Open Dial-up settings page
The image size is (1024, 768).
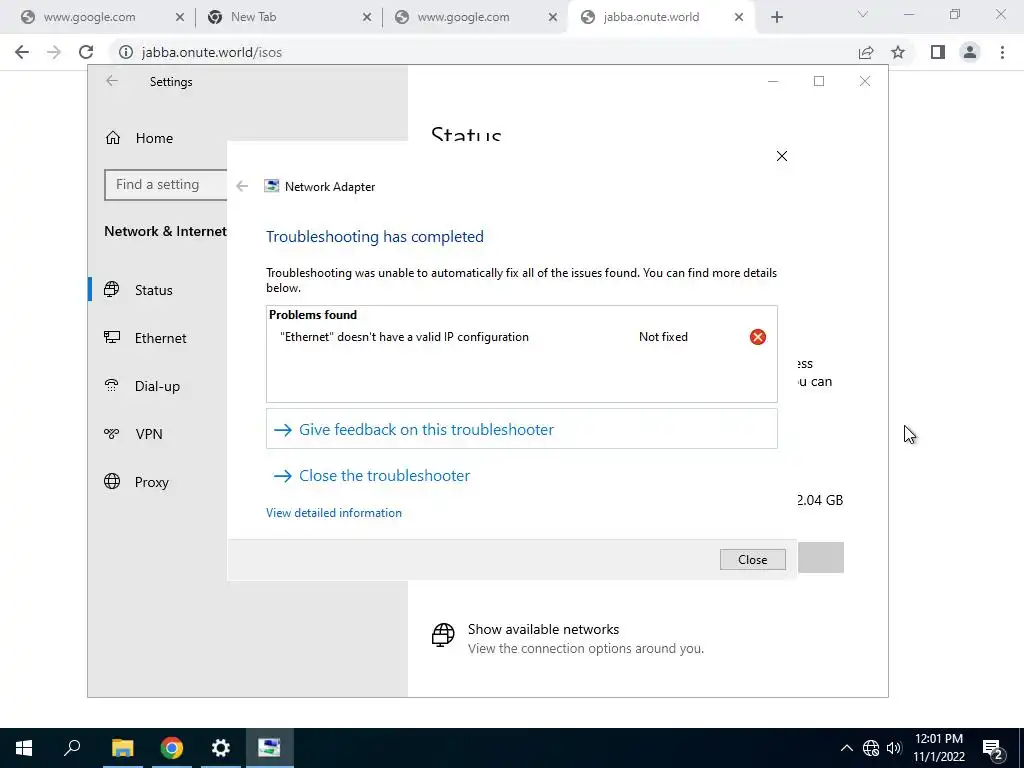click(157, 386)
